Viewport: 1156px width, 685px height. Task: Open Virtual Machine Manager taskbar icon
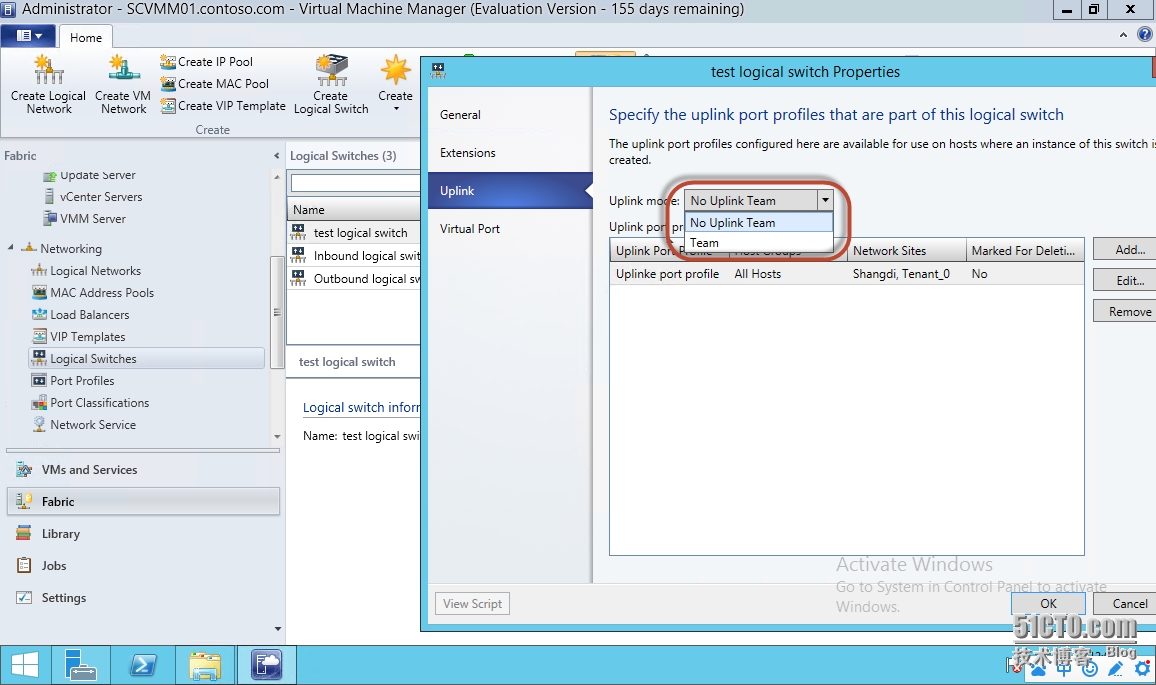[x=266, y=665]
